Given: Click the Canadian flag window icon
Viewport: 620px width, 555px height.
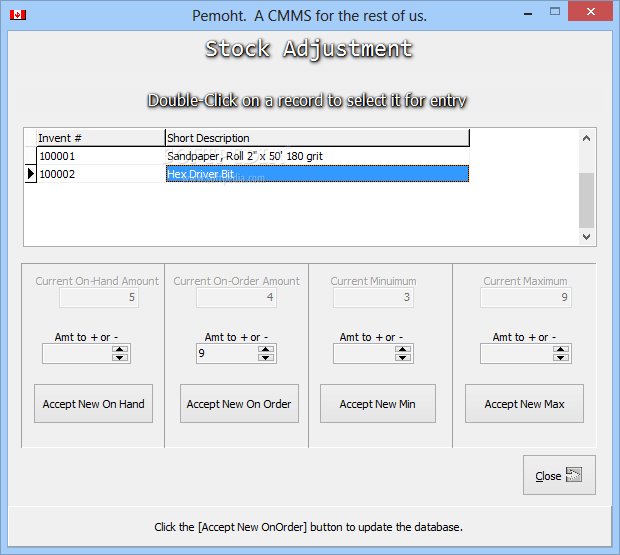Looking at the screenshot, I should 18,15.
